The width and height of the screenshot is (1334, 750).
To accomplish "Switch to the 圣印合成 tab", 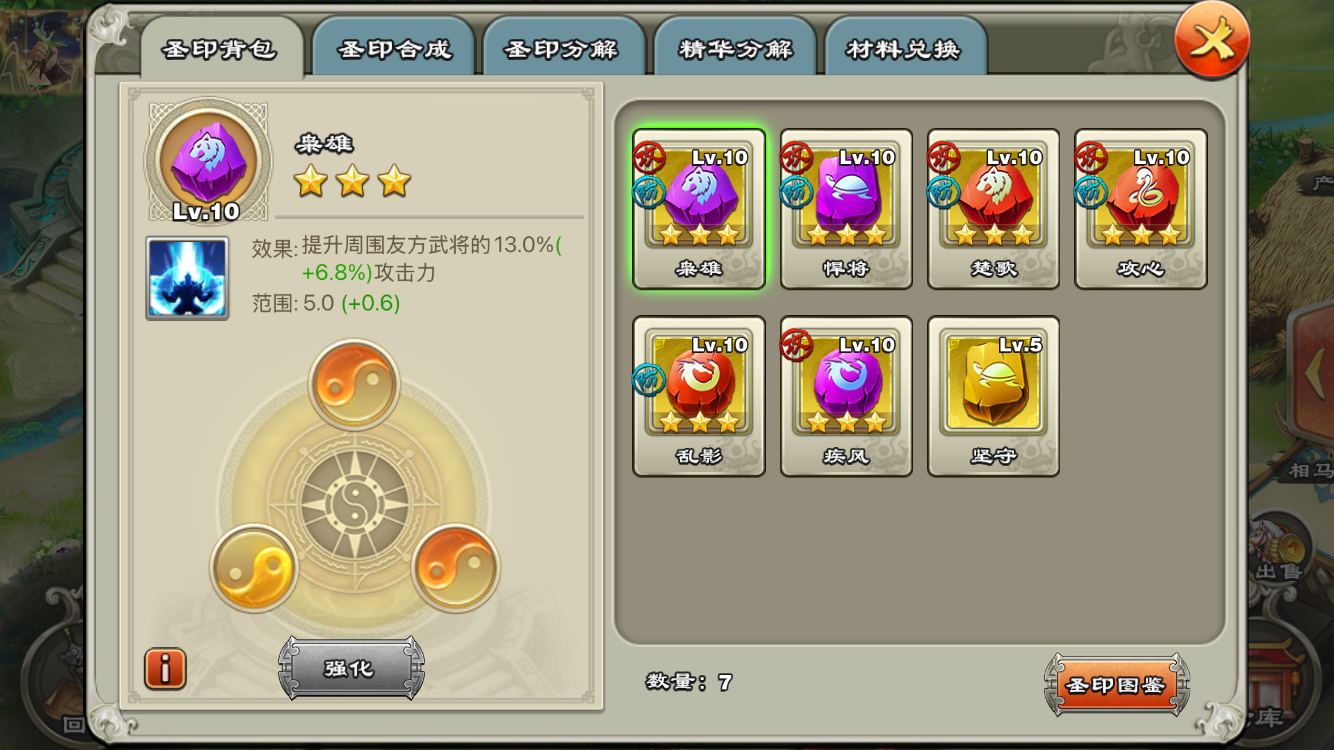I will 394,48.
